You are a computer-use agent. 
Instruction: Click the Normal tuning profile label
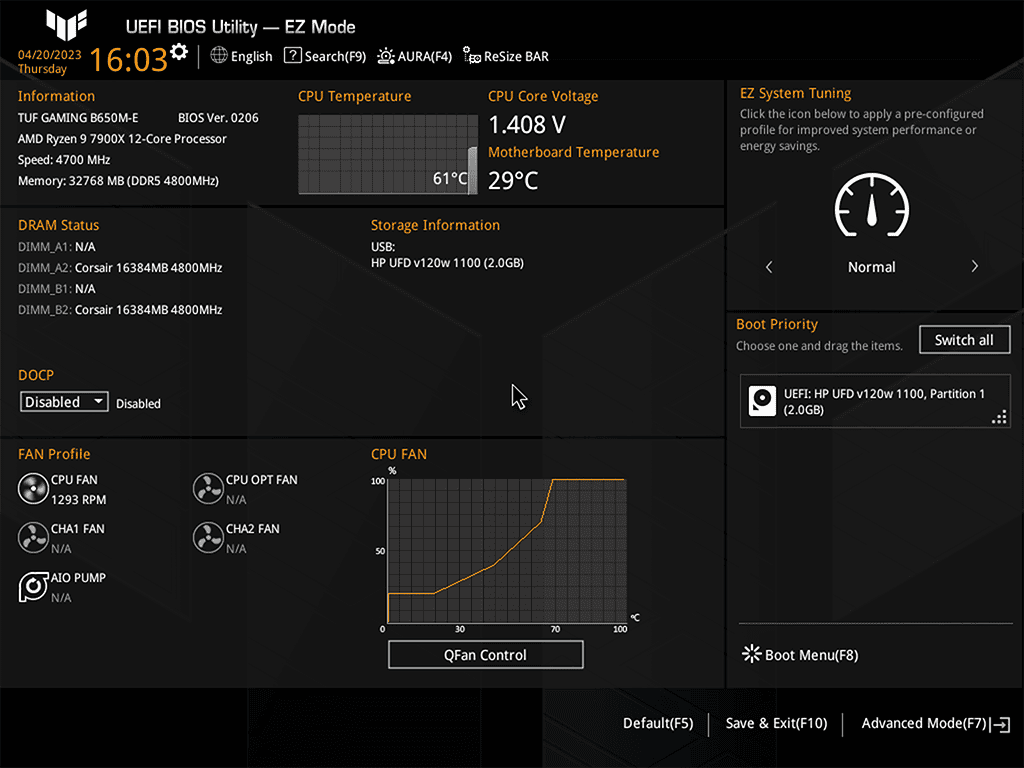pyautogui.click(x=871, y=266)
